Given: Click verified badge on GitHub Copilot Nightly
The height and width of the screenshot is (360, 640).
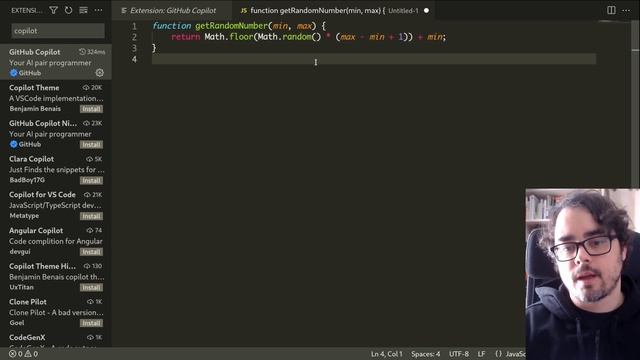Looking at the screenshot, I should pyautogui.click(x=13, y=144).
